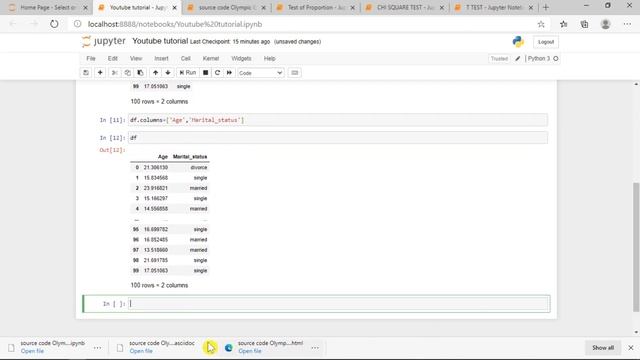The image size is (640, 360).
Task: Open the File menu
Action: 91,58
